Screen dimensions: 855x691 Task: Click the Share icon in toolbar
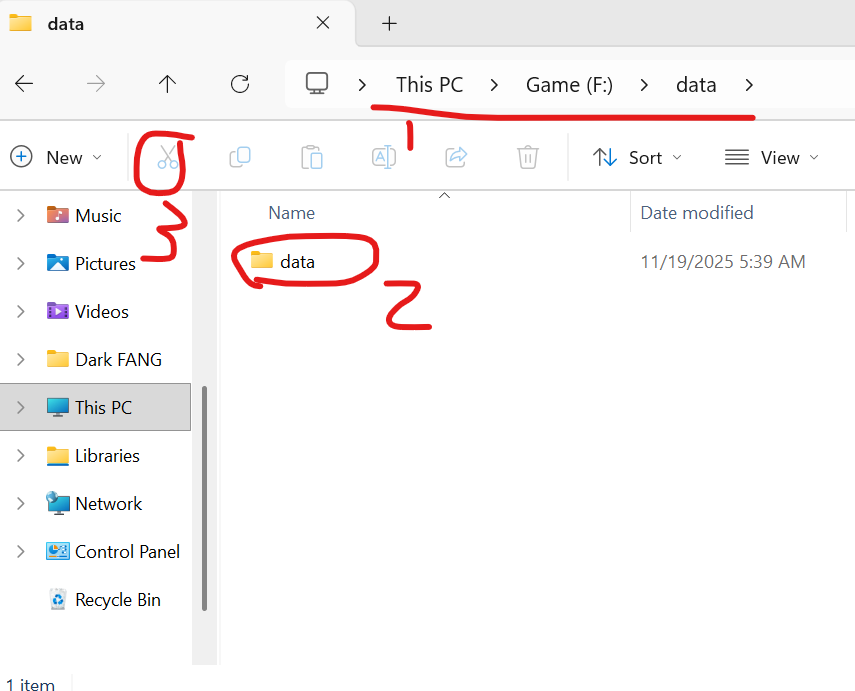coord(456,157)
